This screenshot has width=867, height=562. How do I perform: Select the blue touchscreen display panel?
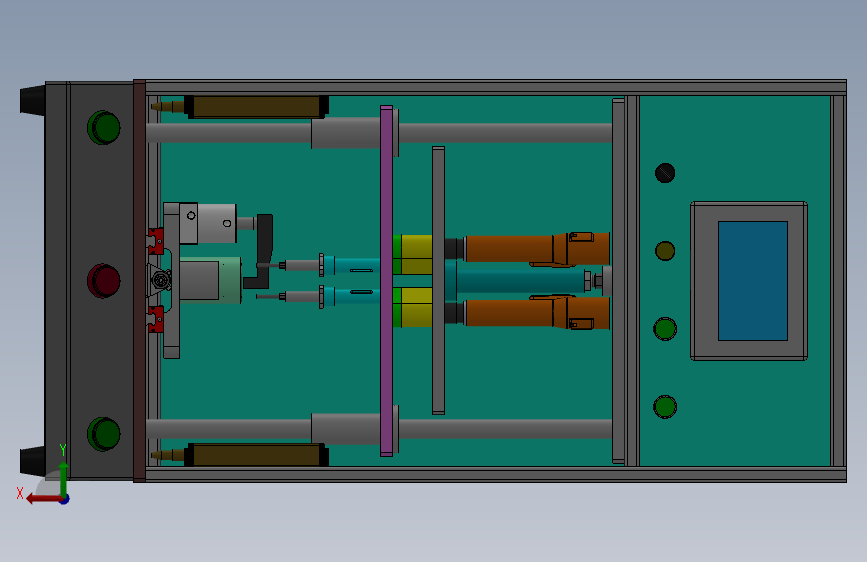coord(753,281)
